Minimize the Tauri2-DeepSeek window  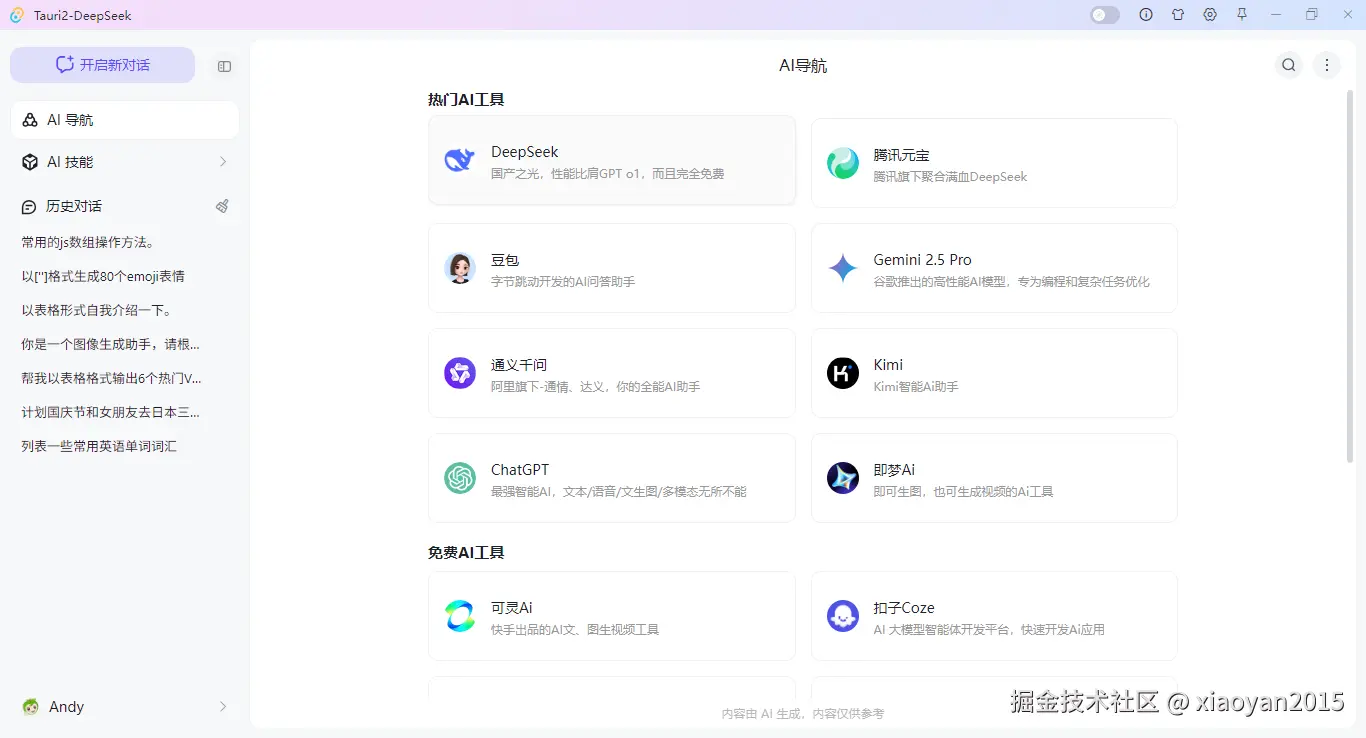[1276, 15]
